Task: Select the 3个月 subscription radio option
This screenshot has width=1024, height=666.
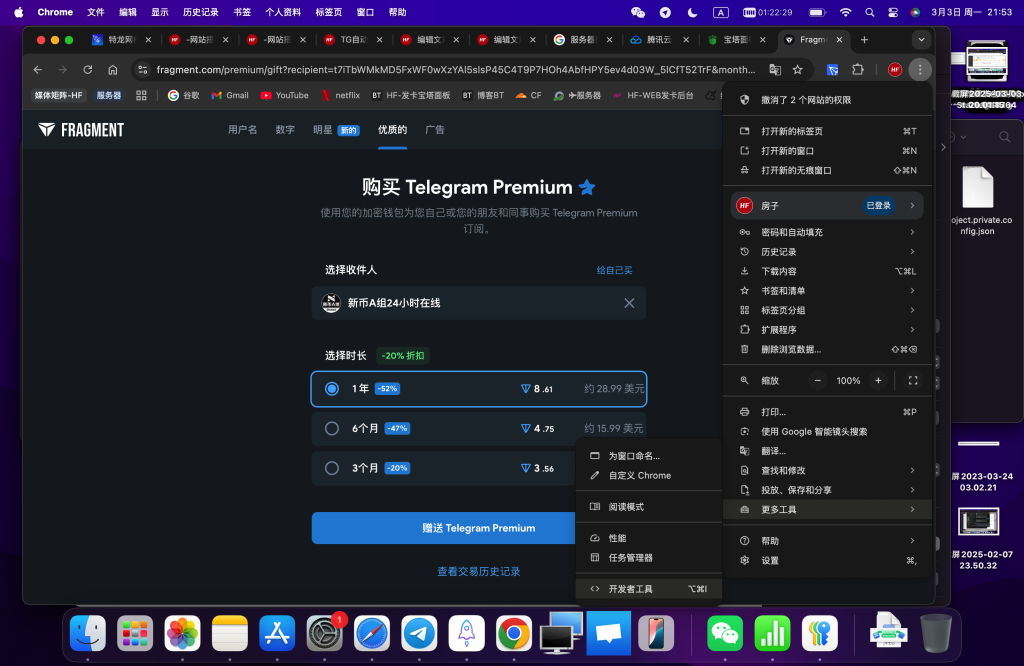Action: pyautogui.click(x=331, y=467)
